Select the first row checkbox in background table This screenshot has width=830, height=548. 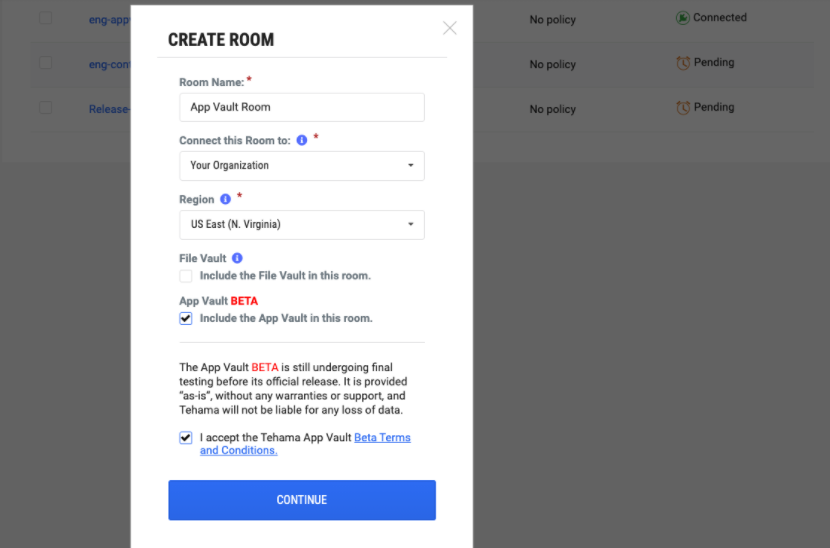[46, 18]
